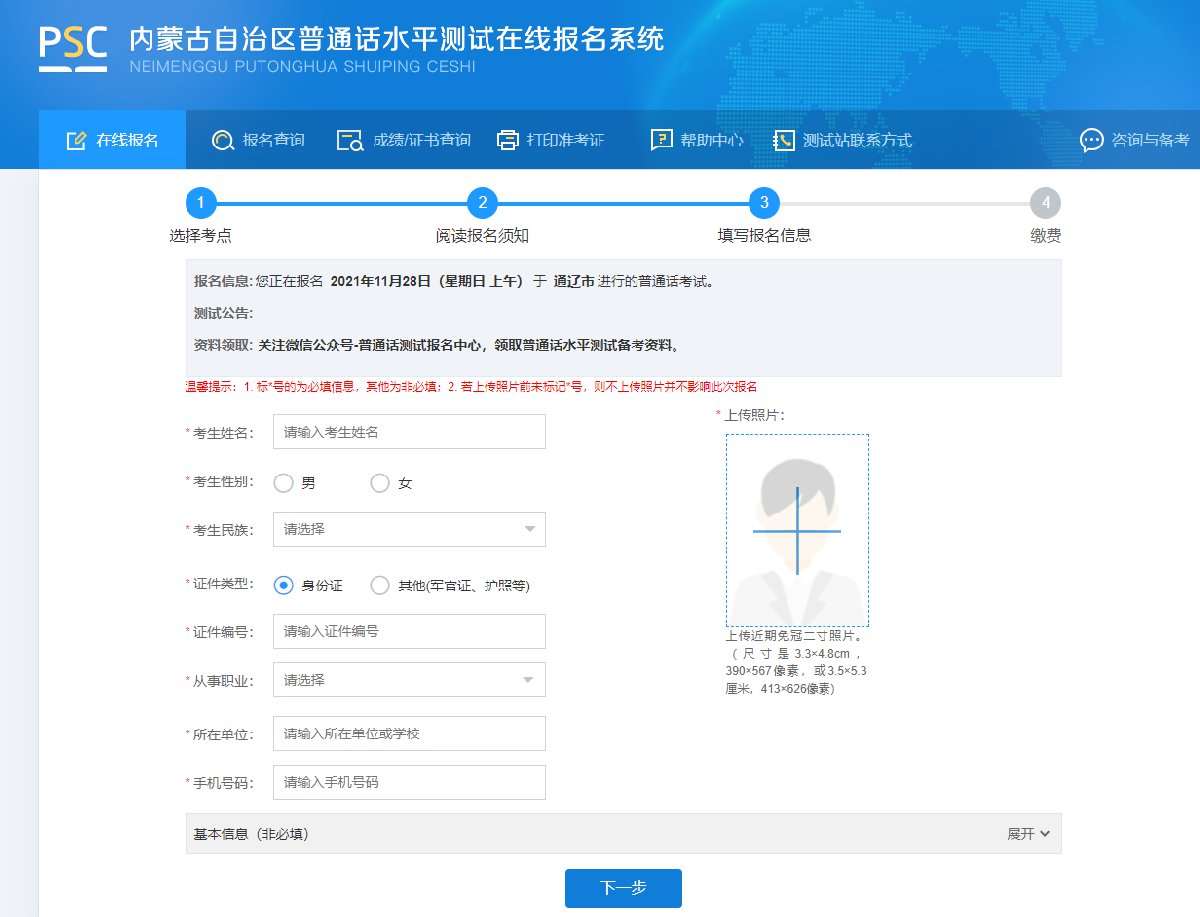Open the 从事职业 dropdown
1200x917 pixels.
coord(409,680)
